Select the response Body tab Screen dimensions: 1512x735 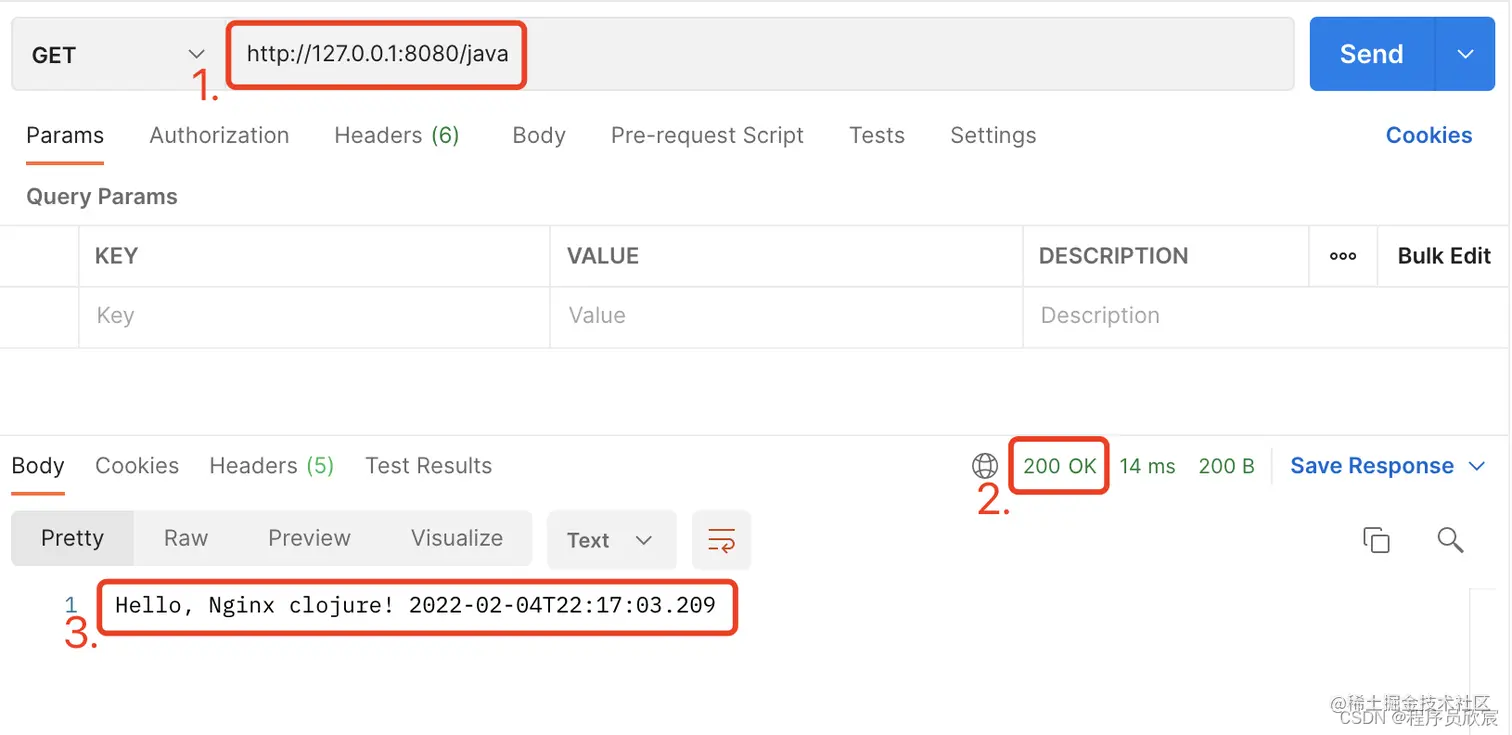(x=38, y=466)
